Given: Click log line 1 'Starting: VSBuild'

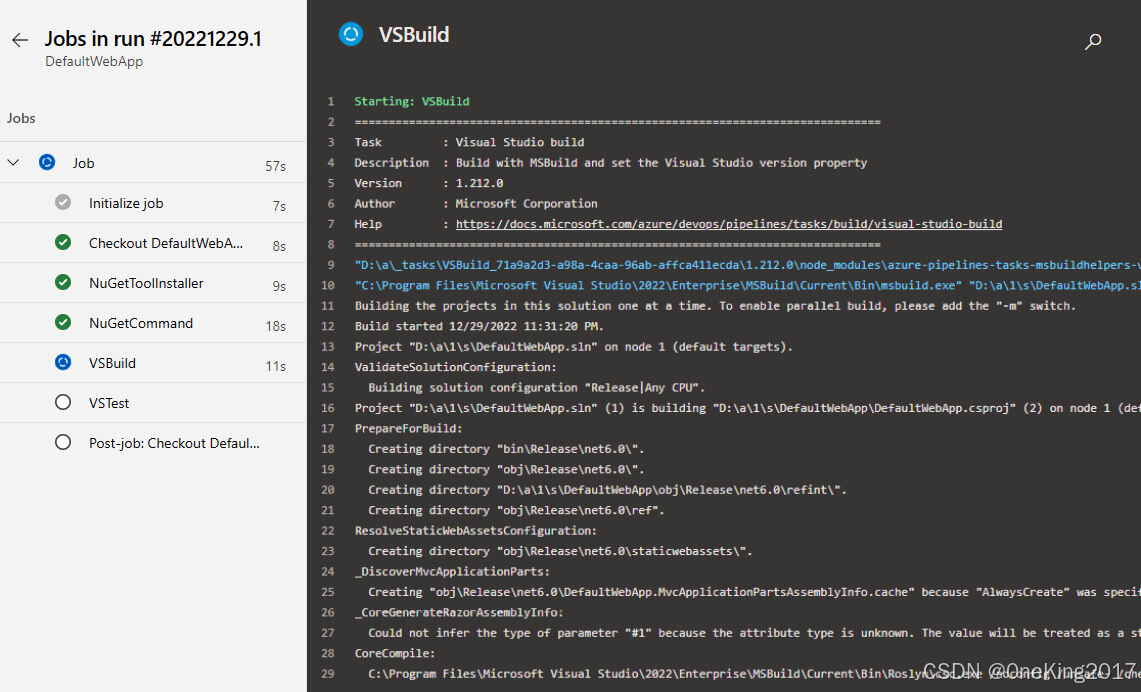Looking at the screenshot, I should coord(412,101).
